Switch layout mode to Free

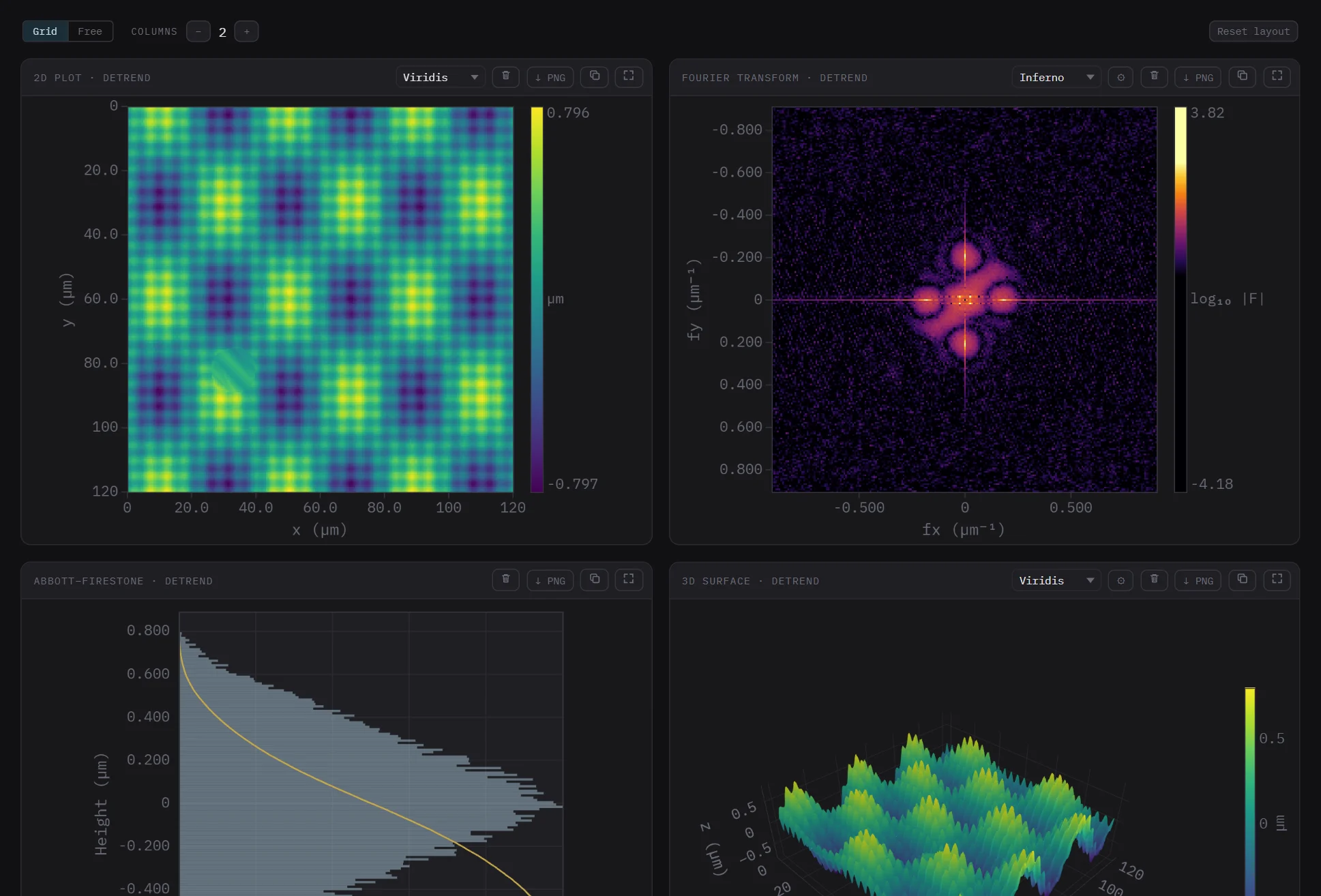pyautogui.click(x=90, y=31)
